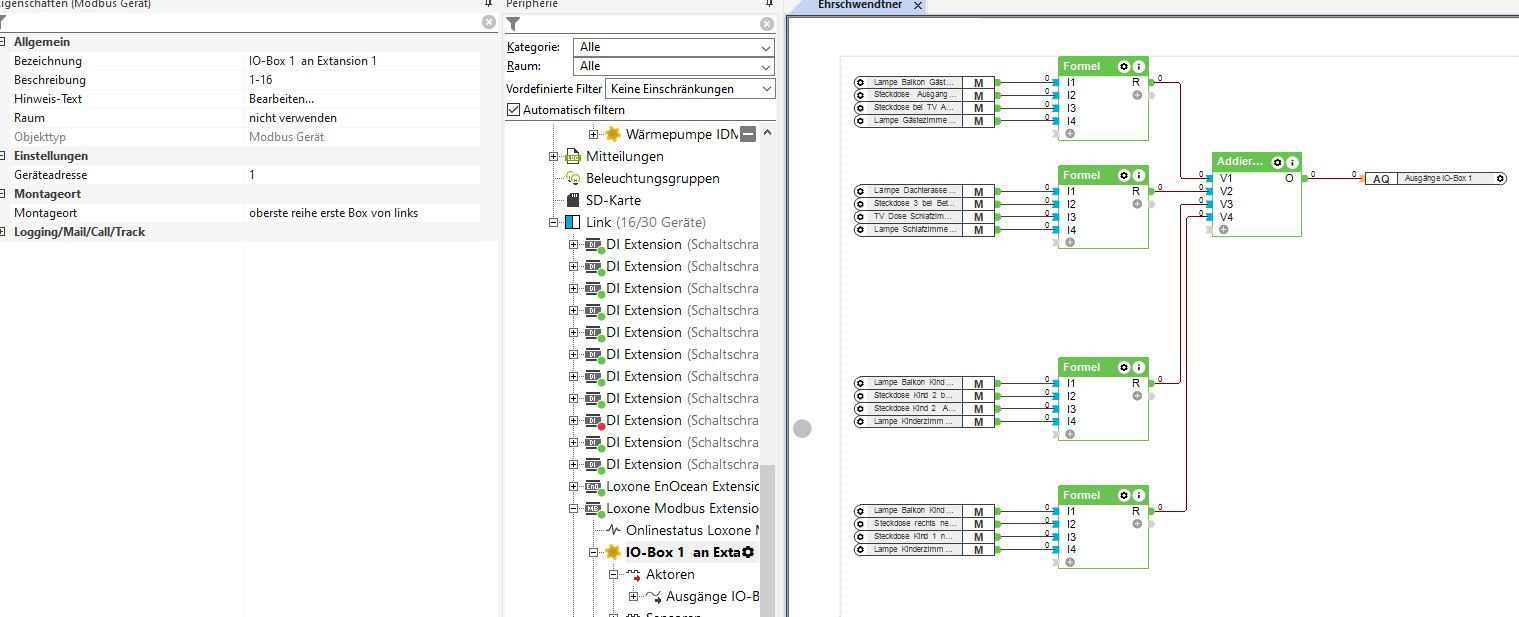
Task: Select Loxone EnOcean Extension entry
Action: (682, 486)
